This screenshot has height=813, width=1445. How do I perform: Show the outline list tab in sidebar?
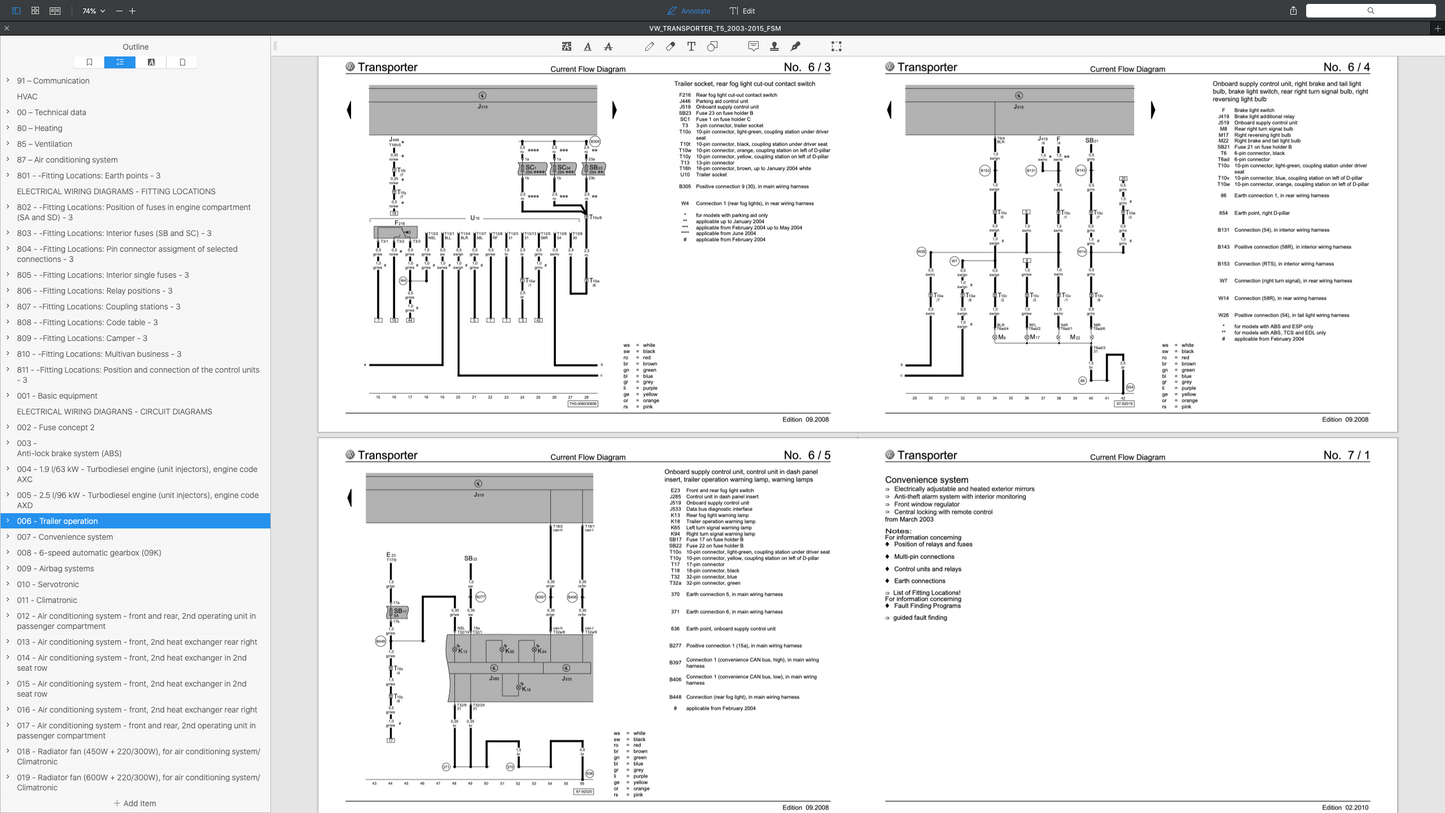(x=120, y=62)
